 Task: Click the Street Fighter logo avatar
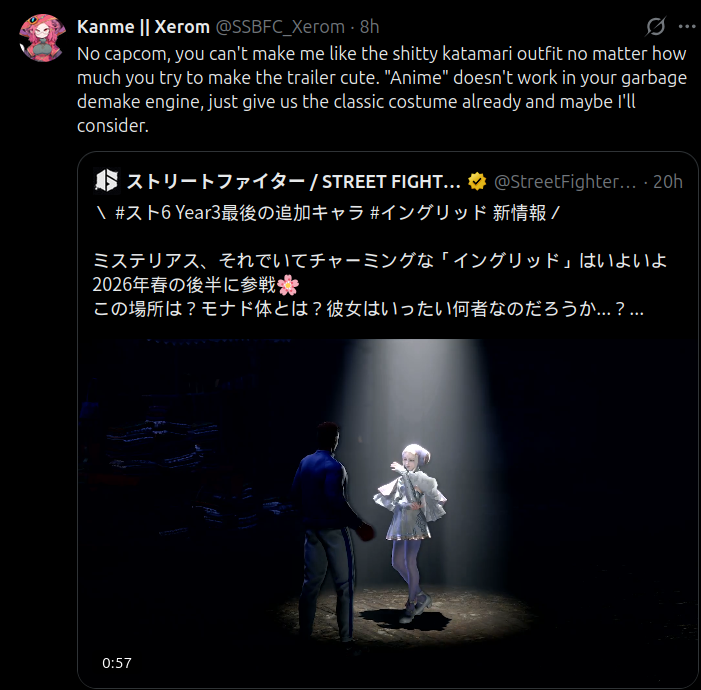click(x=106, y=181)
